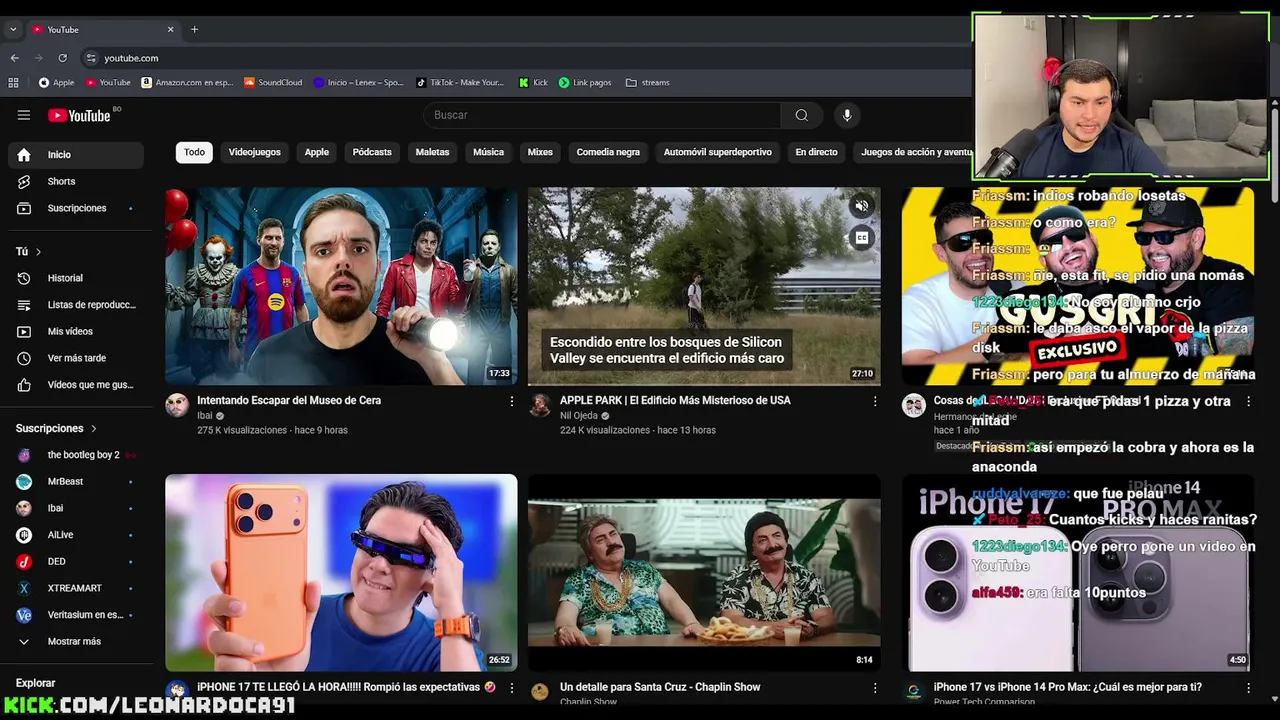The image size is (1280, 720).
Task: Open options menu for APPLE PARK video
Action: (x=875, y=401)
